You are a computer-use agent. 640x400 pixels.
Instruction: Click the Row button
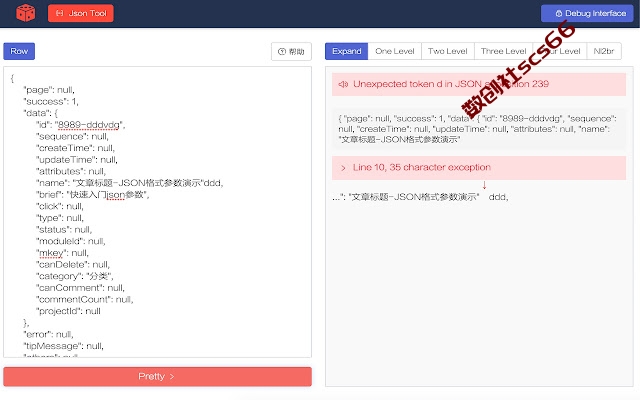[x=19, y=51]
